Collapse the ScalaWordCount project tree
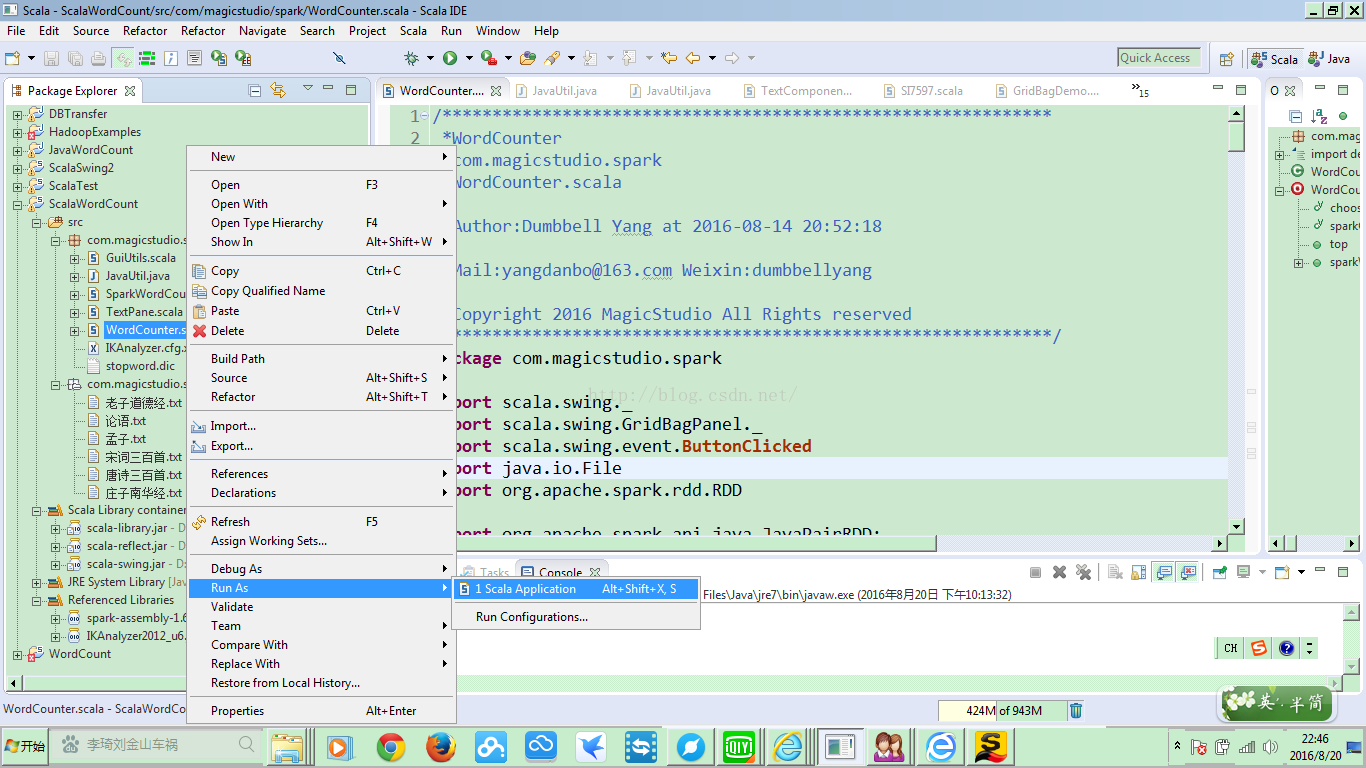The image size is (1366, 768). click(17, 204)
